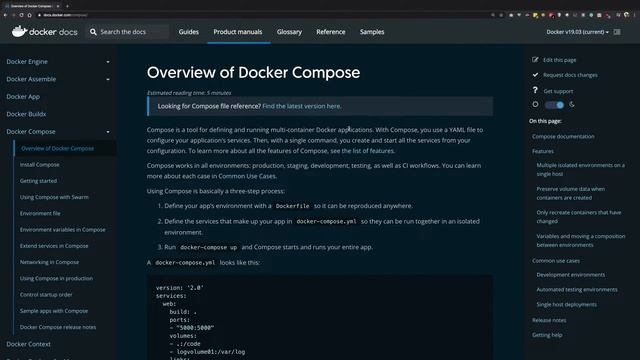Click the Edit this page pencil icon
Image resolution: width=640 pixels, height=360 pixels.
click(535, 60)
